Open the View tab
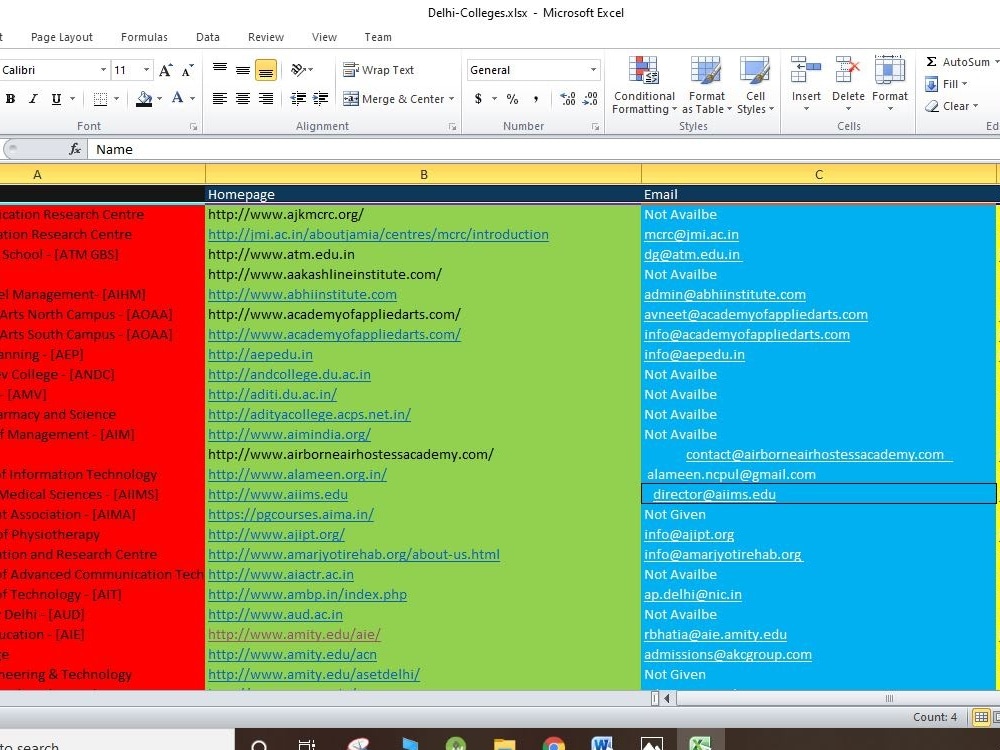Viewport: 1000px width, 750px height. tap(324, 37)
